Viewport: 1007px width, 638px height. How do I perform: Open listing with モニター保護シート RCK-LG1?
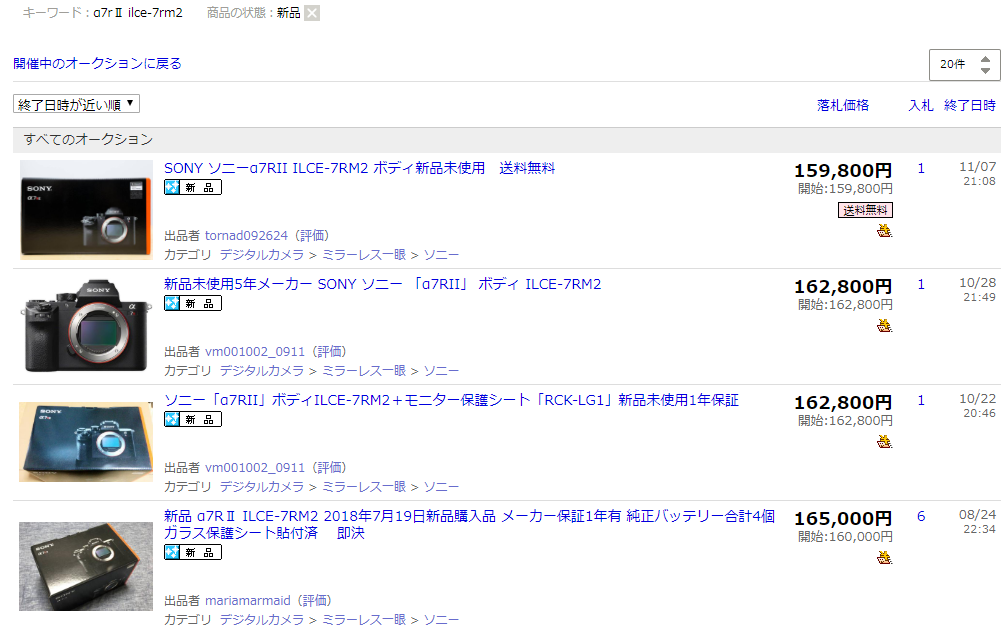(451, 400)
